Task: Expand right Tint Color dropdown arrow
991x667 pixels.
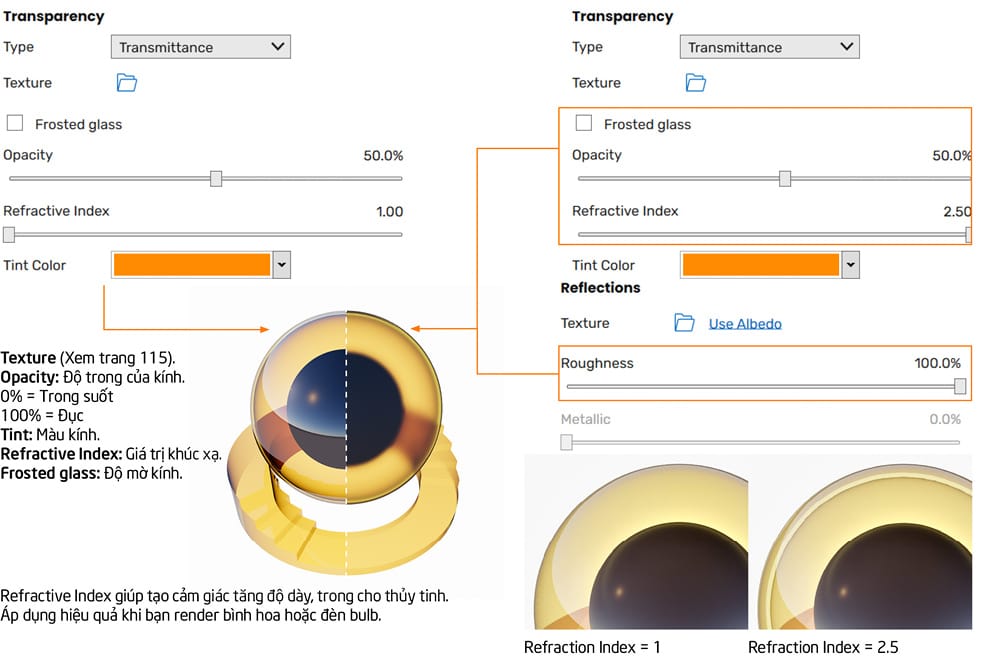Action: tap(851, 265)
